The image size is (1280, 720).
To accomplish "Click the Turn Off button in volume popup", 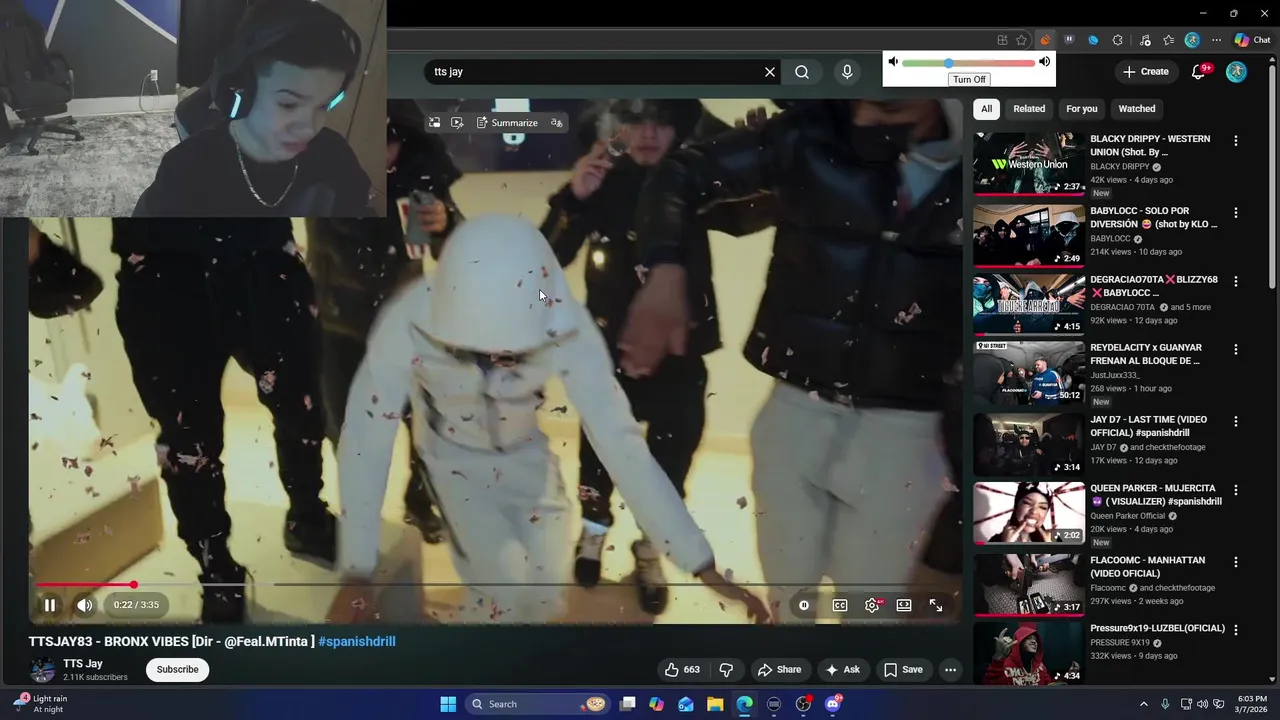I will (x=969, y=79).
